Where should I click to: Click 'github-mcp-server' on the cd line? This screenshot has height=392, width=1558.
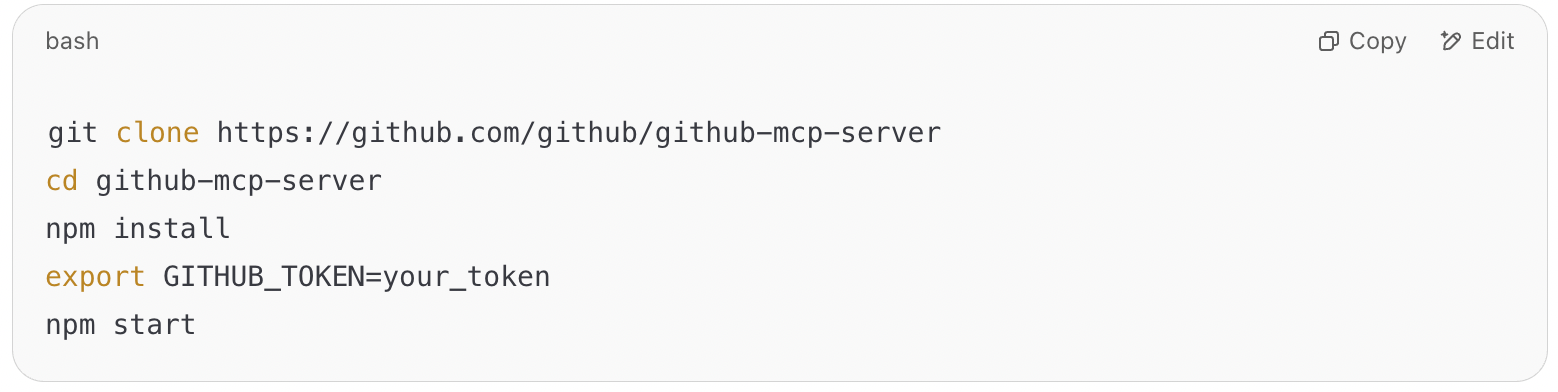239,181
